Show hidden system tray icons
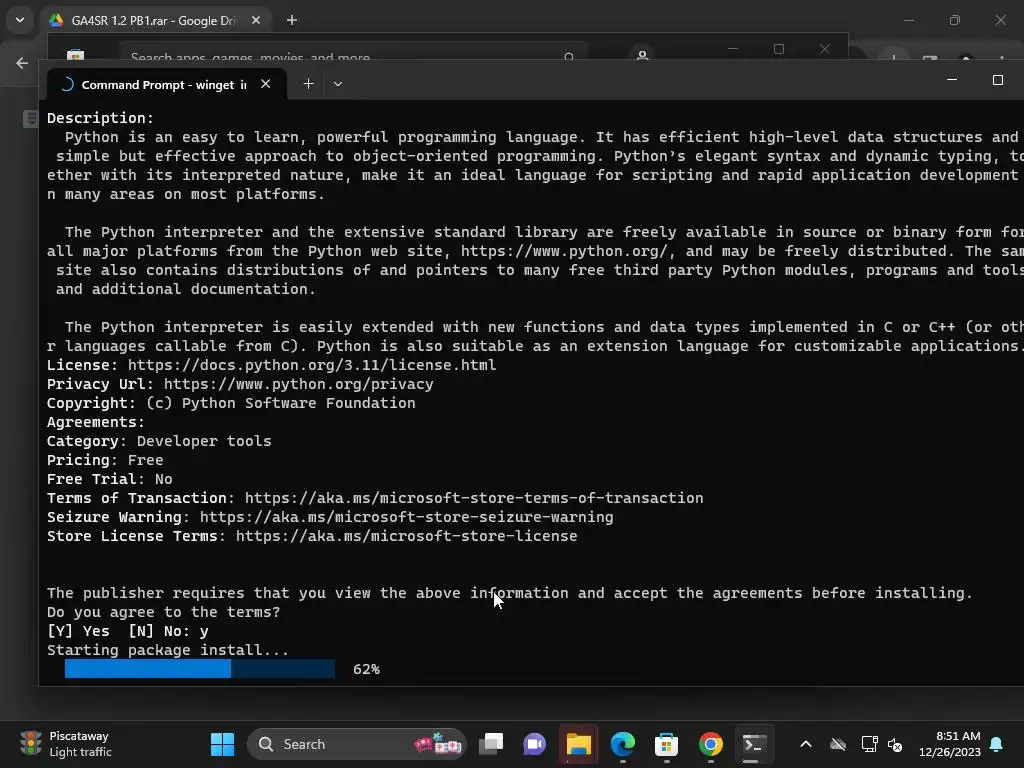Image resolution: width=1024 pixels, height=768 pixels. [x=806, y=744]
